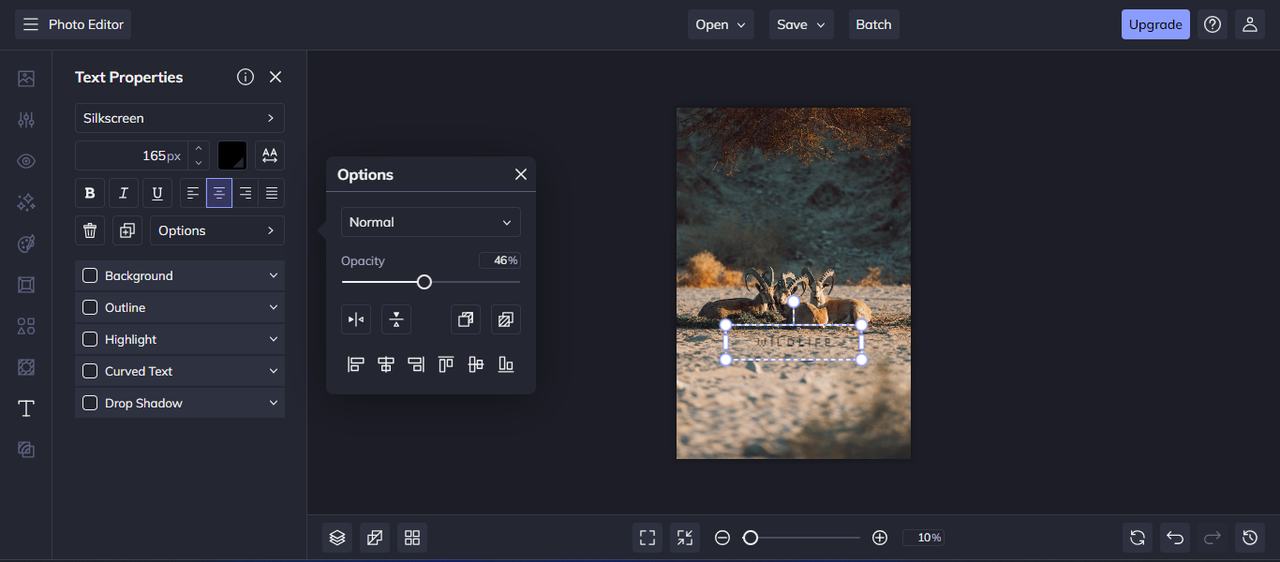
Task: Select the Text tool in sidebar
Action: point(26,408)
